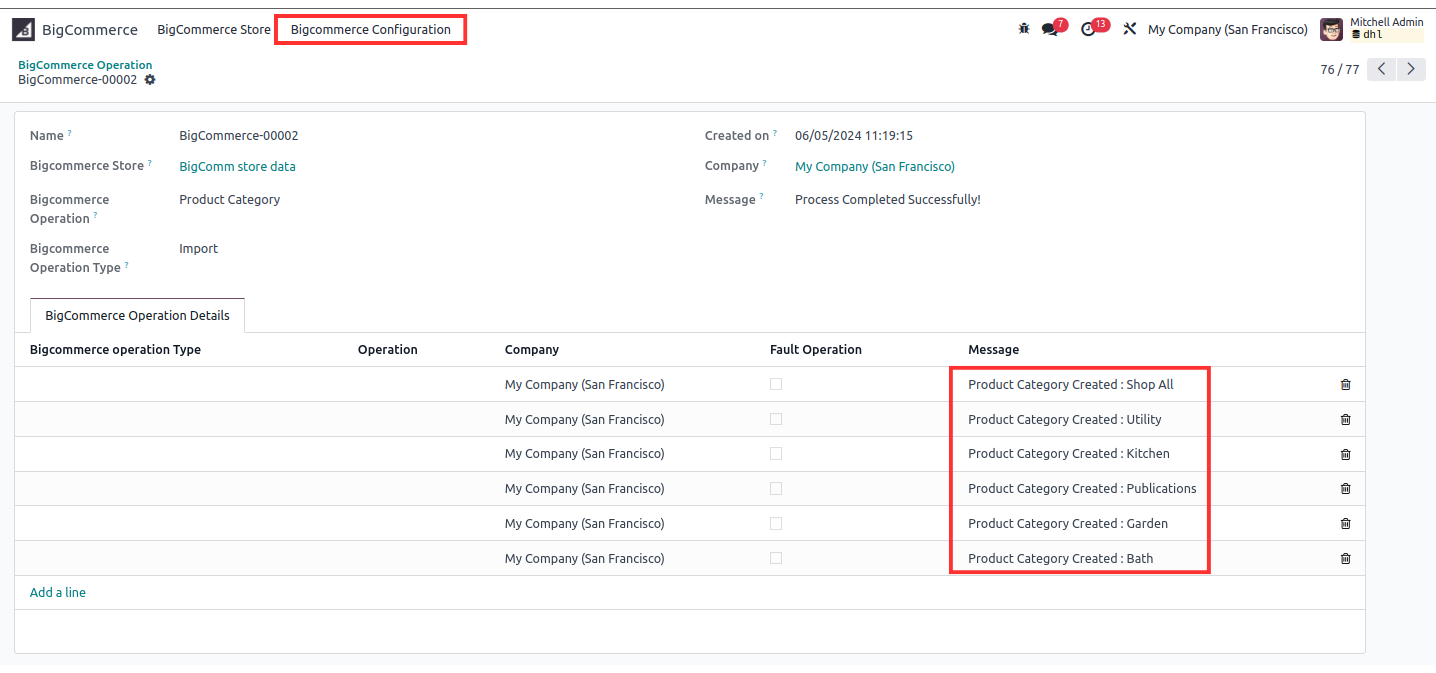The width and height of the screenshot is (1436, 673).
Task: Delete the Publications row
Action: 1345,489
